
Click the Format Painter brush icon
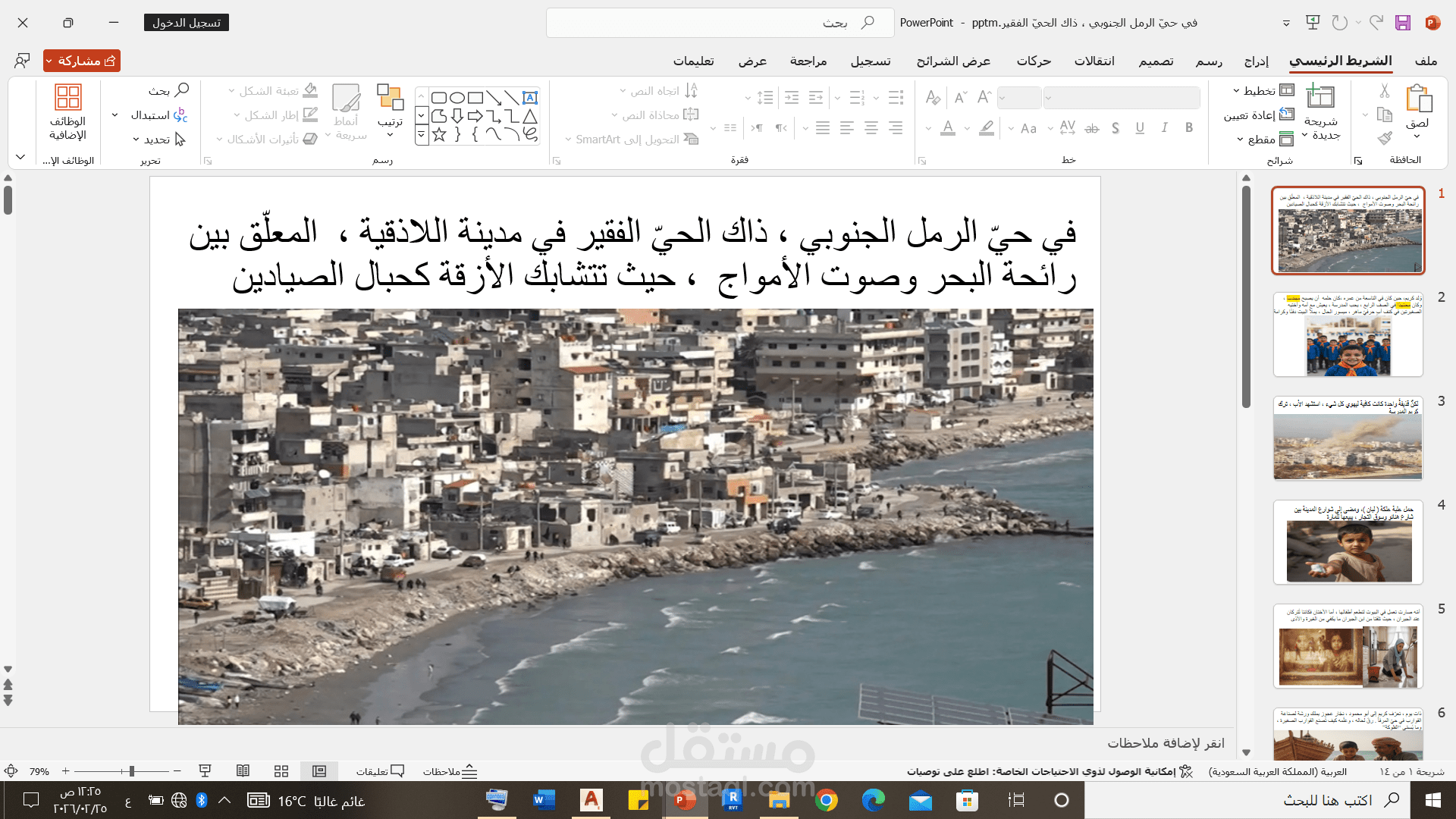pyautogui.click(x=1385, y=138)
